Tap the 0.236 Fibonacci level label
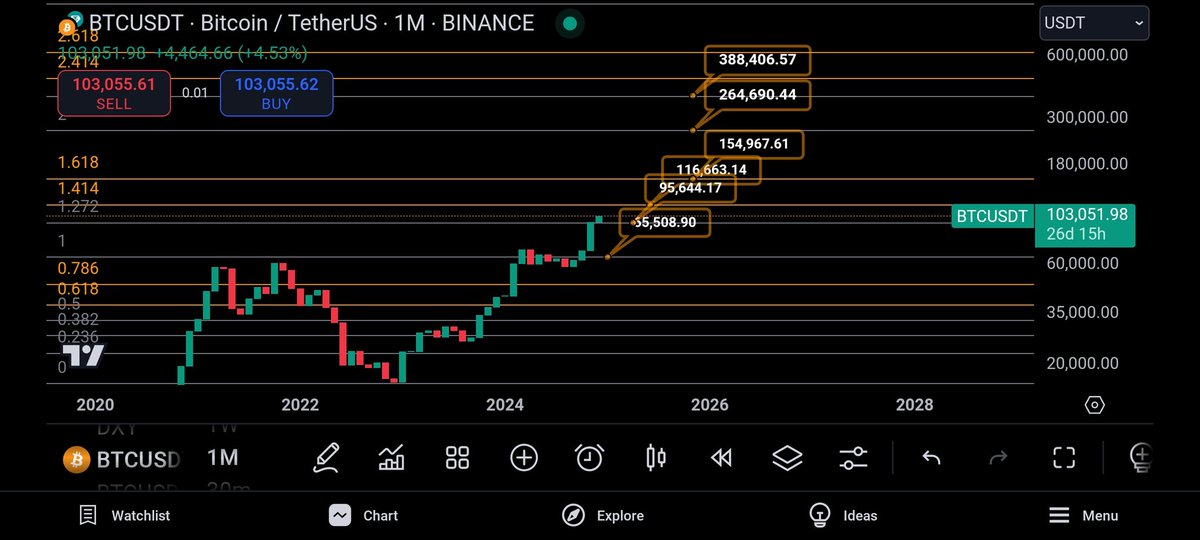The image size is (1200, 540). coord(78,337)
